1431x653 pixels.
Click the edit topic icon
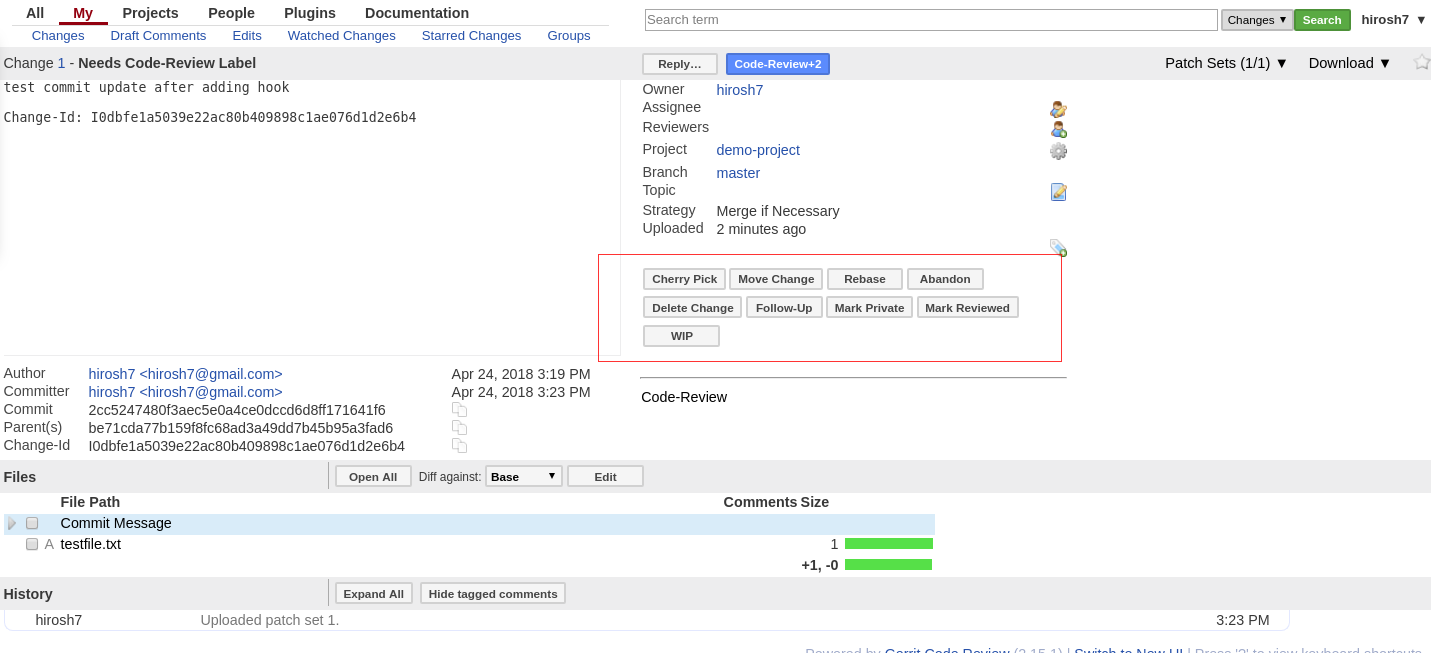[x=1058, y=192]
